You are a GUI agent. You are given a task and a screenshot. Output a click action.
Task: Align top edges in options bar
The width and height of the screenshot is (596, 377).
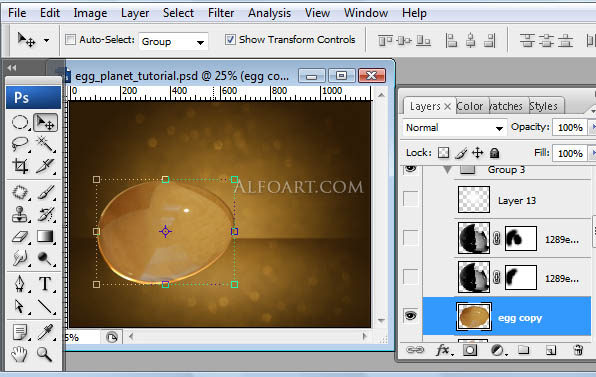(385, 40)
